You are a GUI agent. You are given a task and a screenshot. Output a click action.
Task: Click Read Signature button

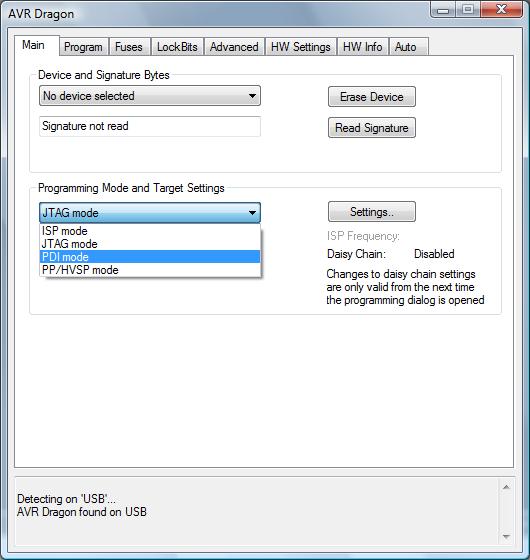[372, 128]
